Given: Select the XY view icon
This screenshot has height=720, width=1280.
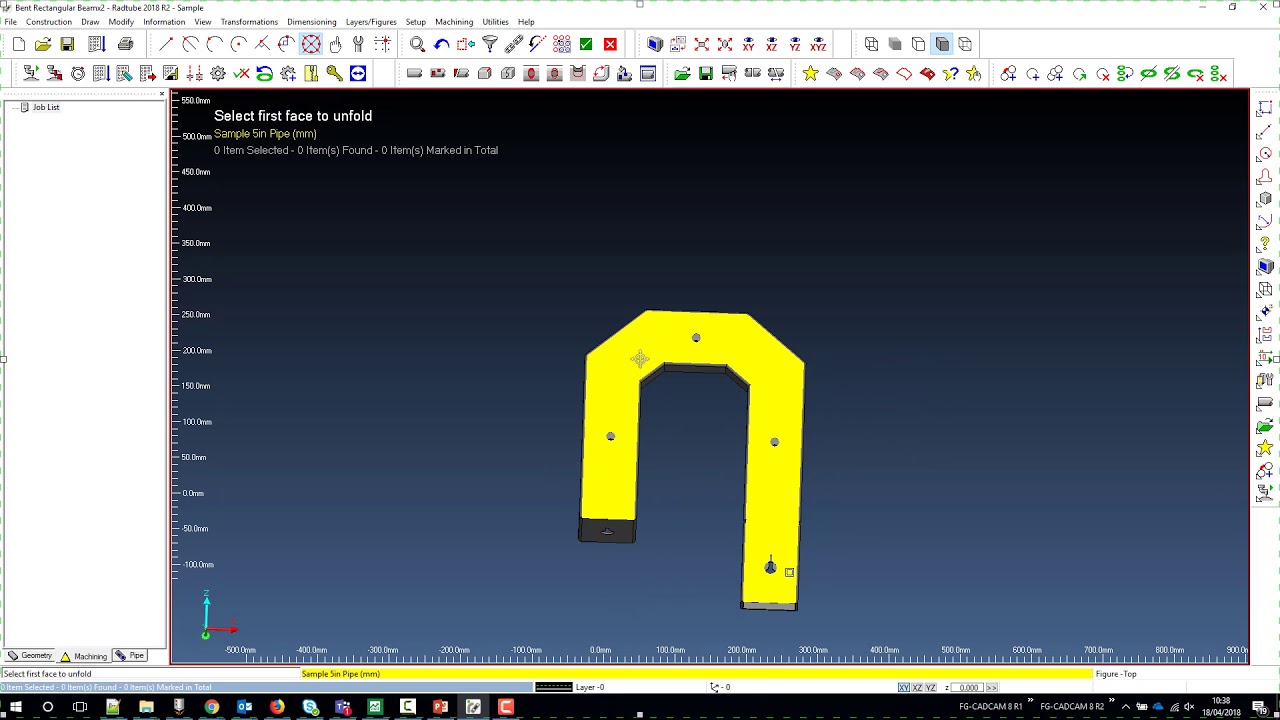Looking at the screenshot, I should [748, 44].
